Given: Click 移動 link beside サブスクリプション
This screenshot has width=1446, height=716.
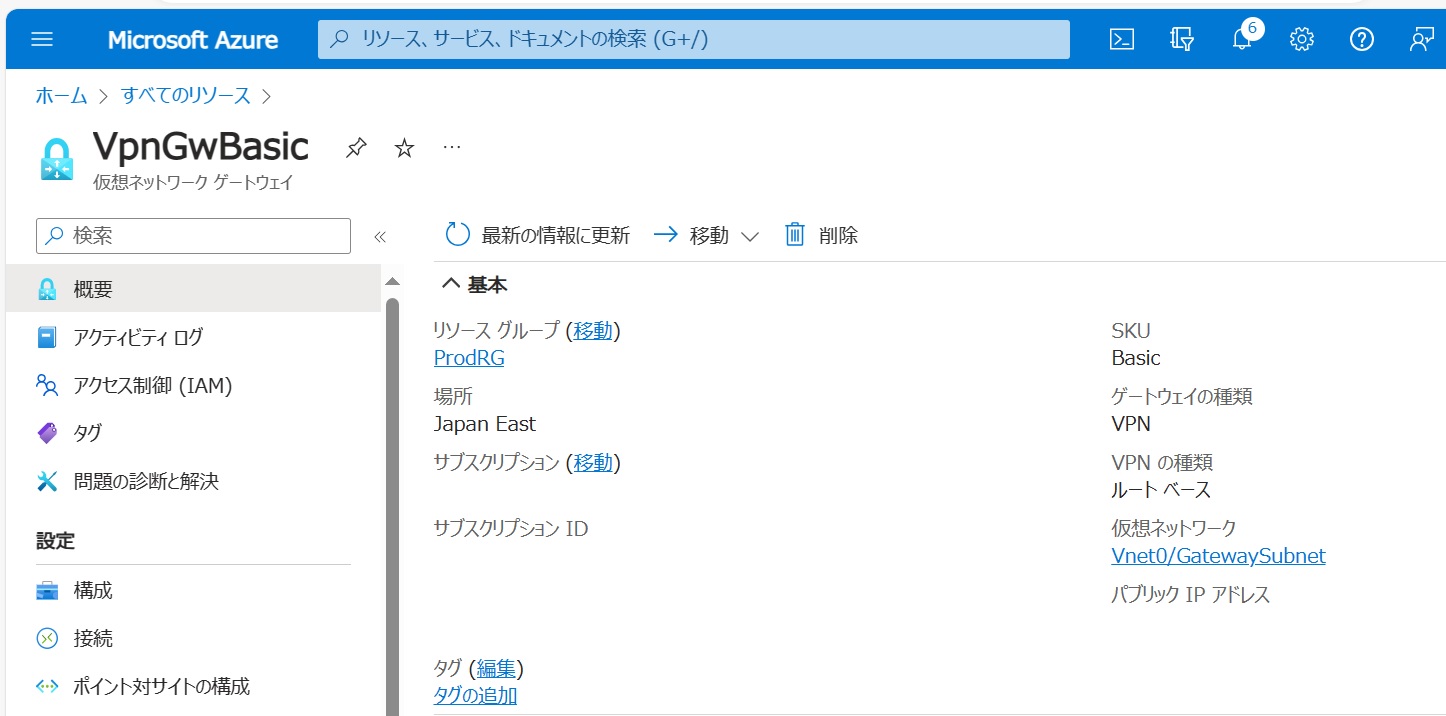Looking at the screenshot, I should click(x=593, y=463).
